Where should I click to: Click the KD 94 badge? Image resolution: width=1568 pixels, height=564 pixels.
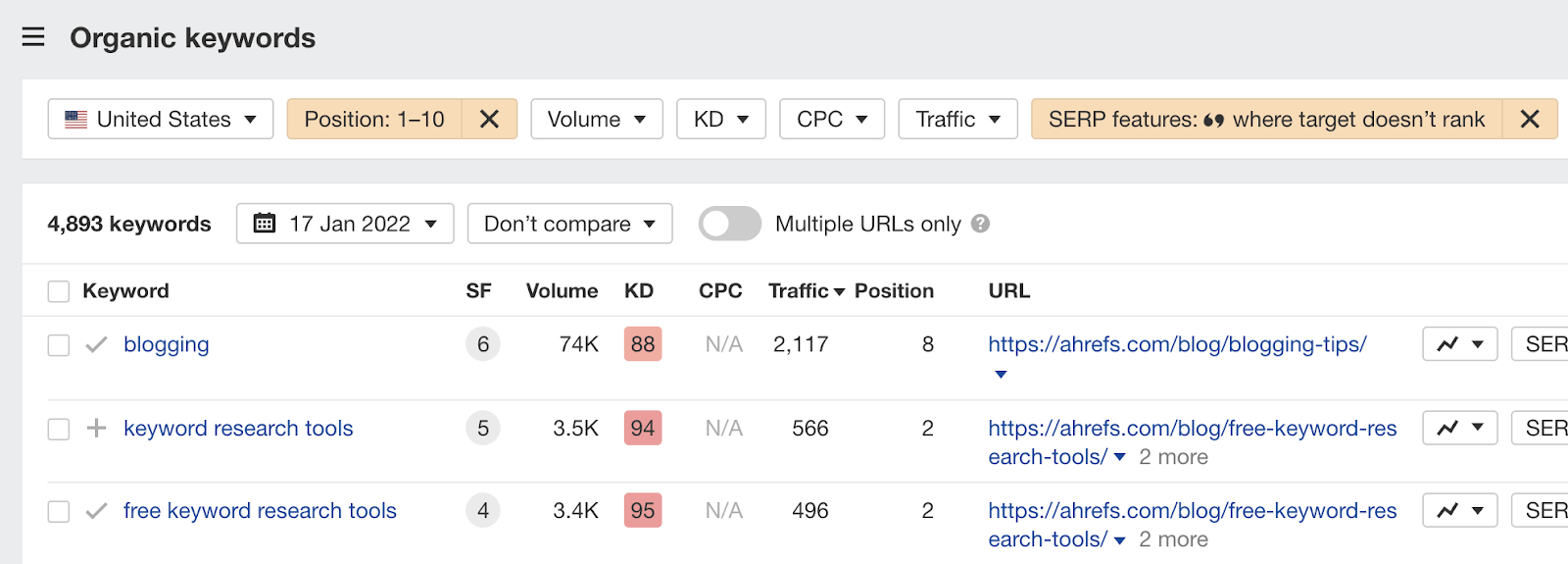pyautogui.click(x=643, y=428)
